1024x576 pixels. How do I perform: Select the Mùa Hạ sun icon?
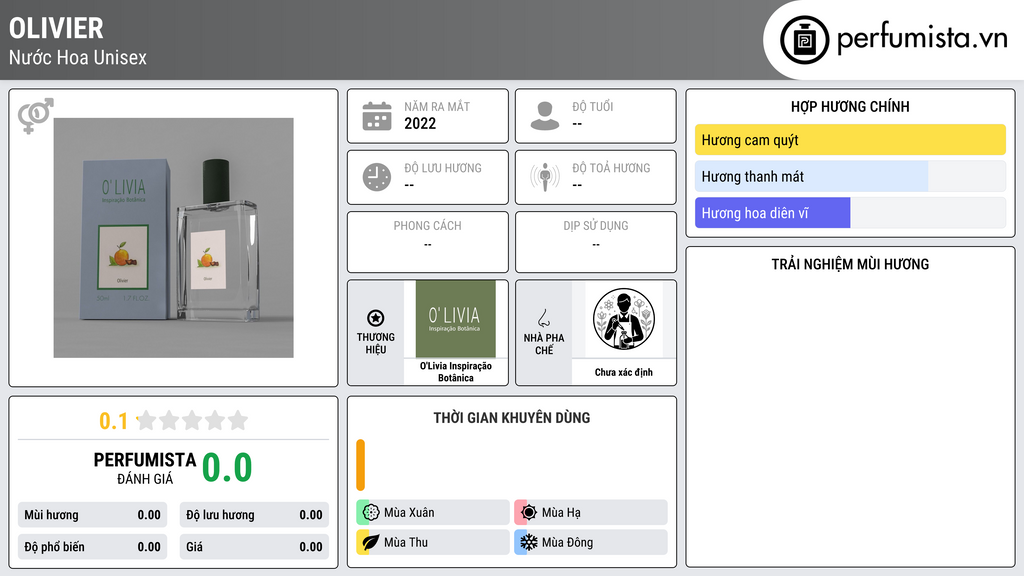click(529, 513)
